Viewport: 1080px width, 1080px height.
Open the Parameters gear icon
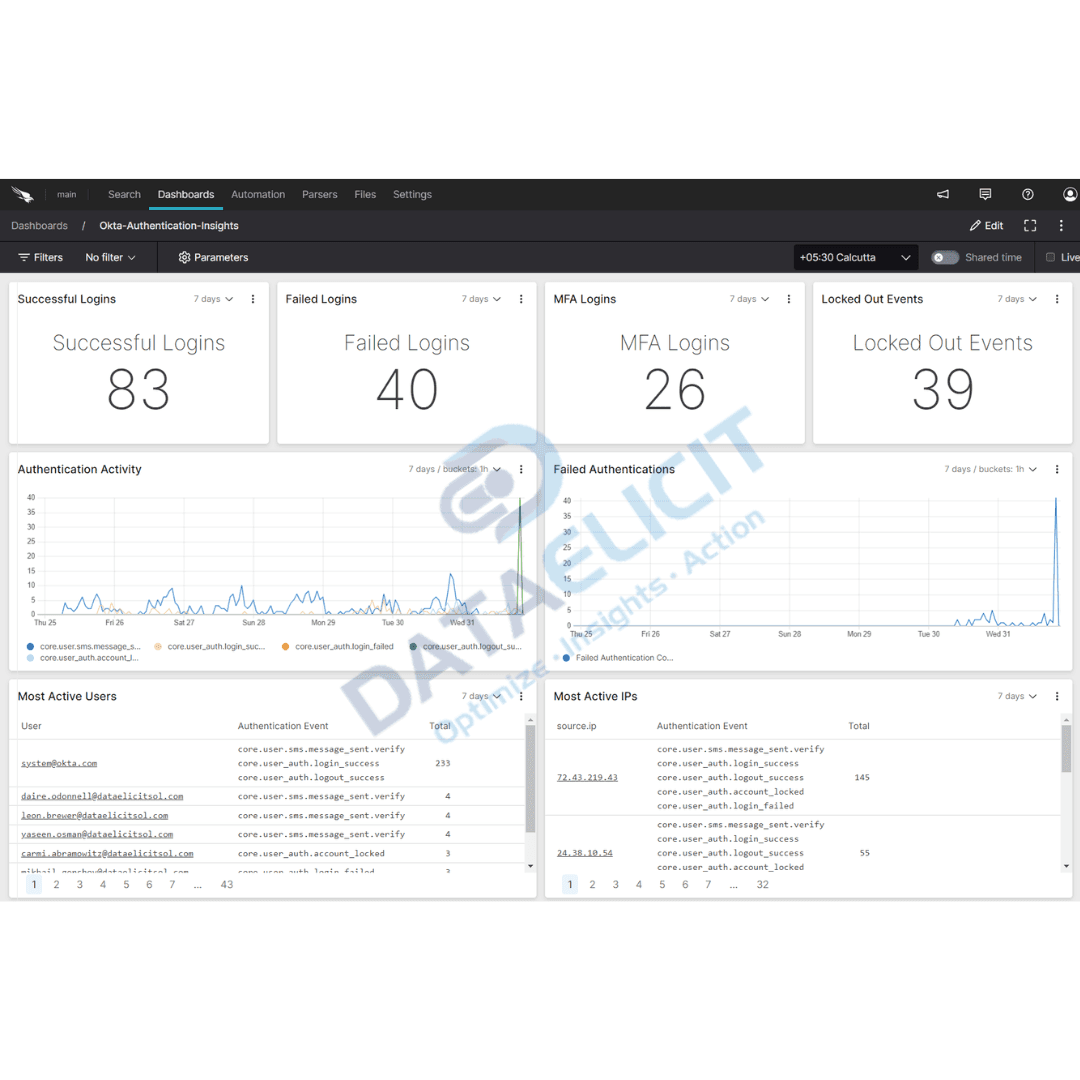coord(184,257)
